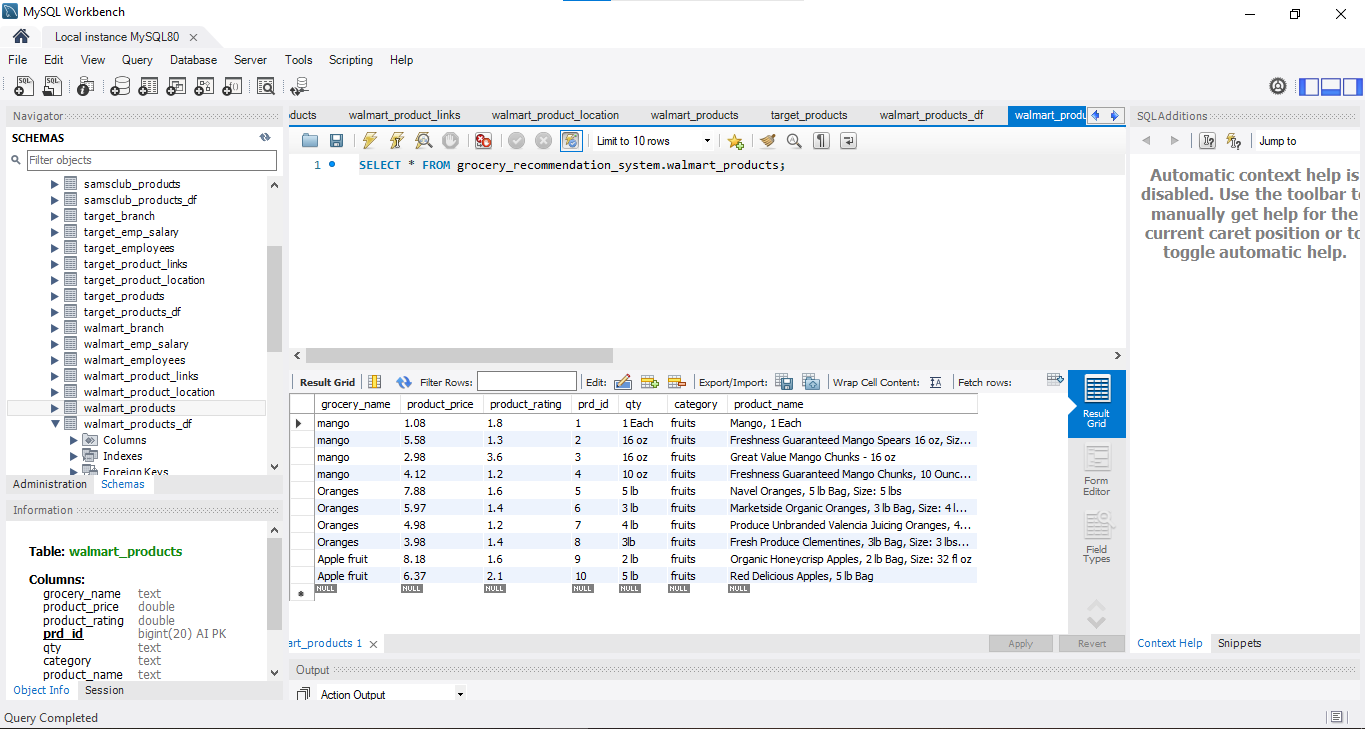Viewport: 1365px width, 729px height.
Task: Collapse the walmart_products_df table node
Action: [57, 424]
